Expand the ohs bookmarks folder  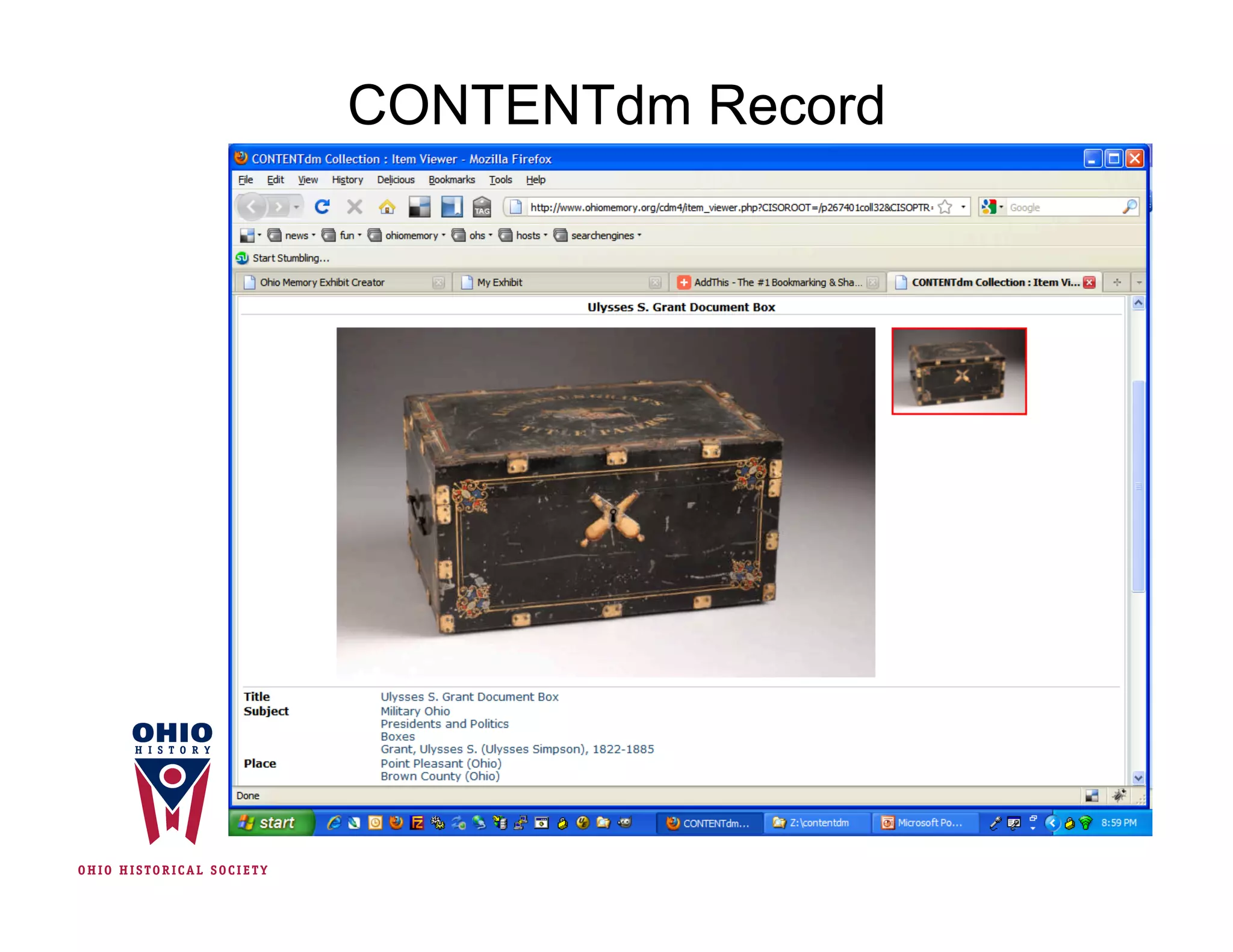click(472, 235)
